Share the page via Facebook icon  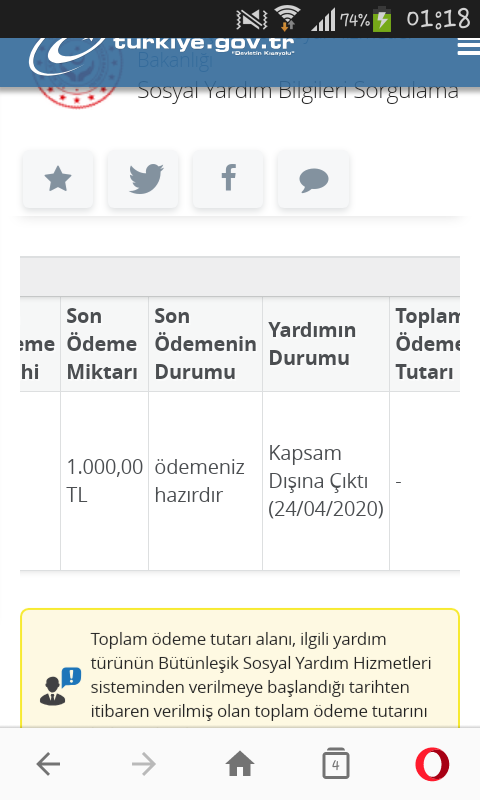pyautogui.click(x=228, y=179)
